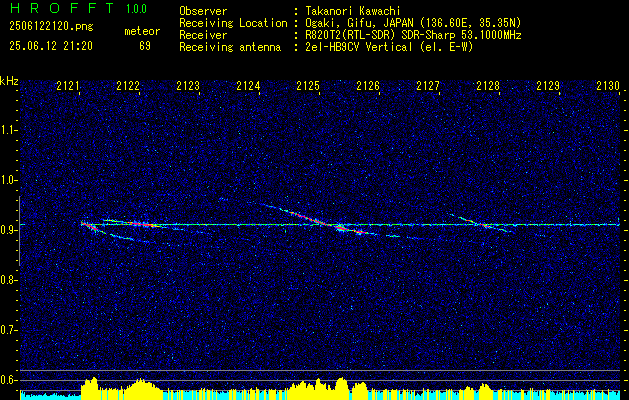This screenshot has height=400, width=629.
Task: Click the 0.8 frequency axis label
Action: pos(8,280)
